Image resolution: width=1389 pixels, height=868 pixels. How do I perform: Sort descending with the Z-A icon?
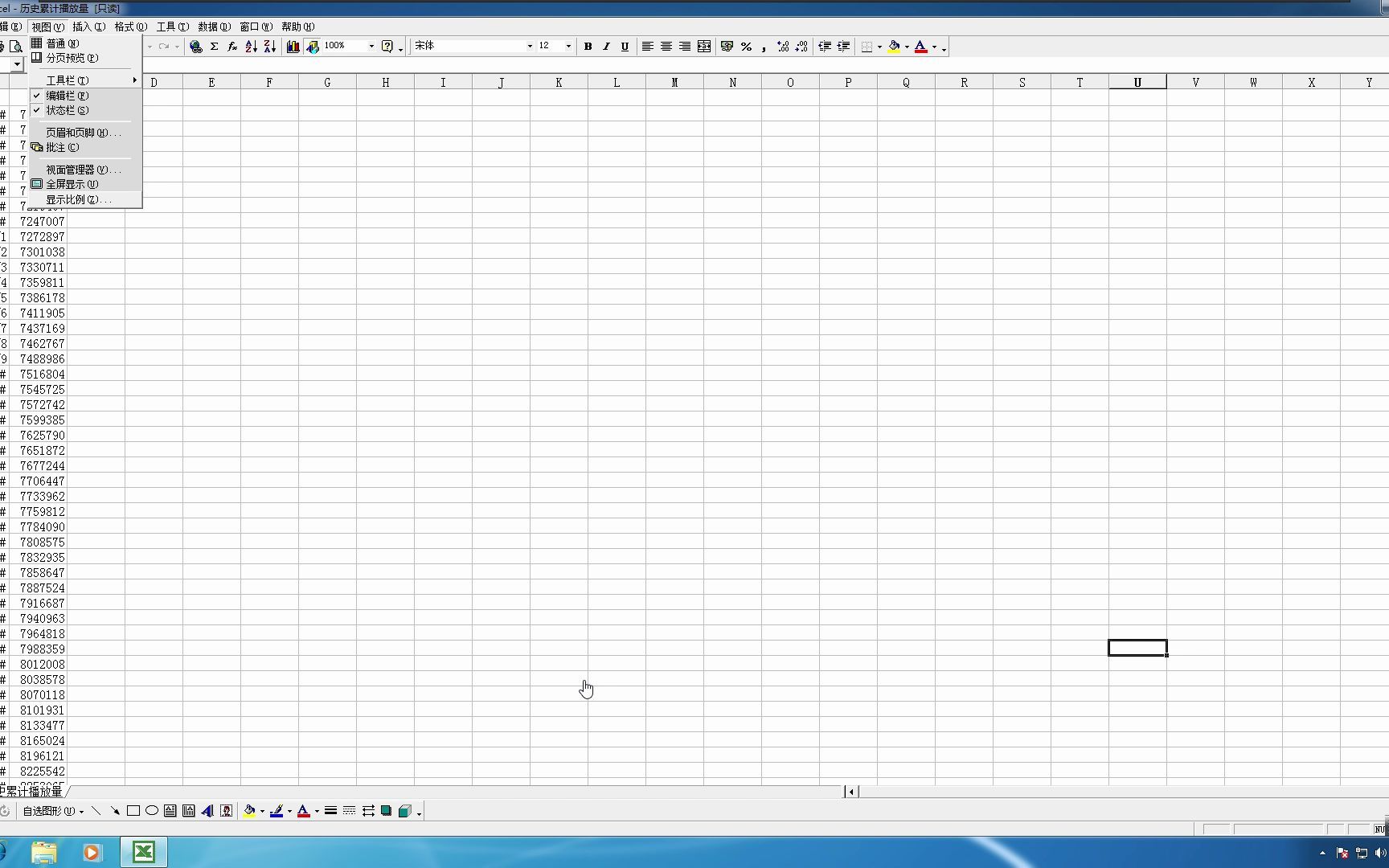pos(269,47)
